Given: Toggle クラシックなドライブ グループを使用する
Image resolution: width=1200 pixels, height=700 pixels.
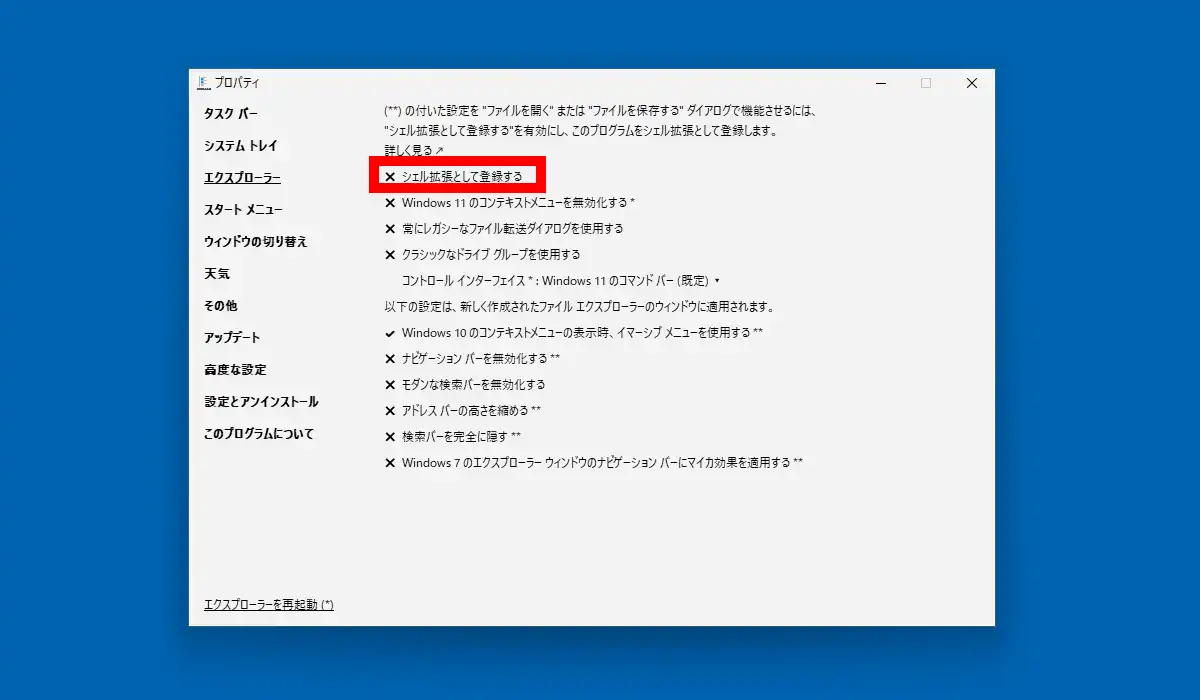Looking at the screenshot, I should point(483,255).
